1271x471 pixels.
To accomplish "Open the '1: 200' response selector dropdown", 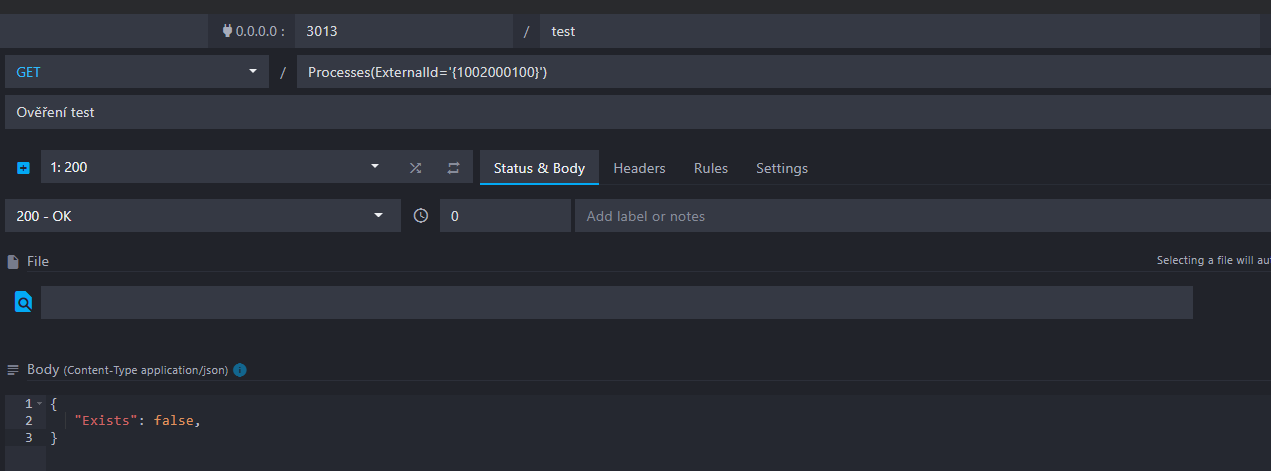I will point(218,167).
